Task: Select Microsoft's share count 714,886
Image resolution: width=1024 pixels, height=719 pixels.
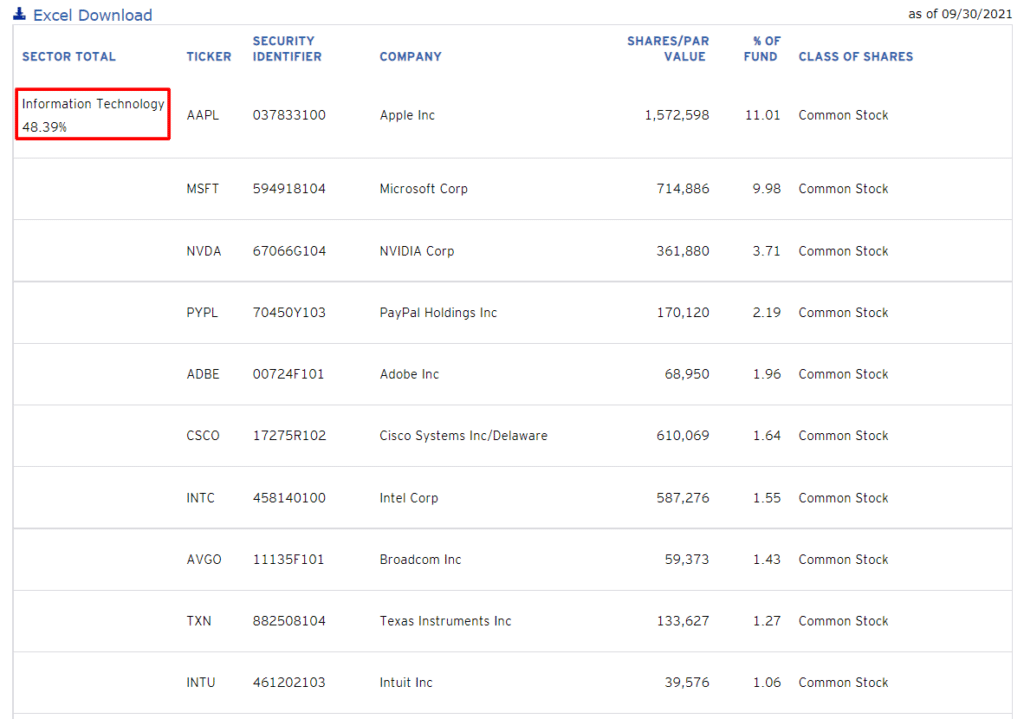Action: click(683, 189)
